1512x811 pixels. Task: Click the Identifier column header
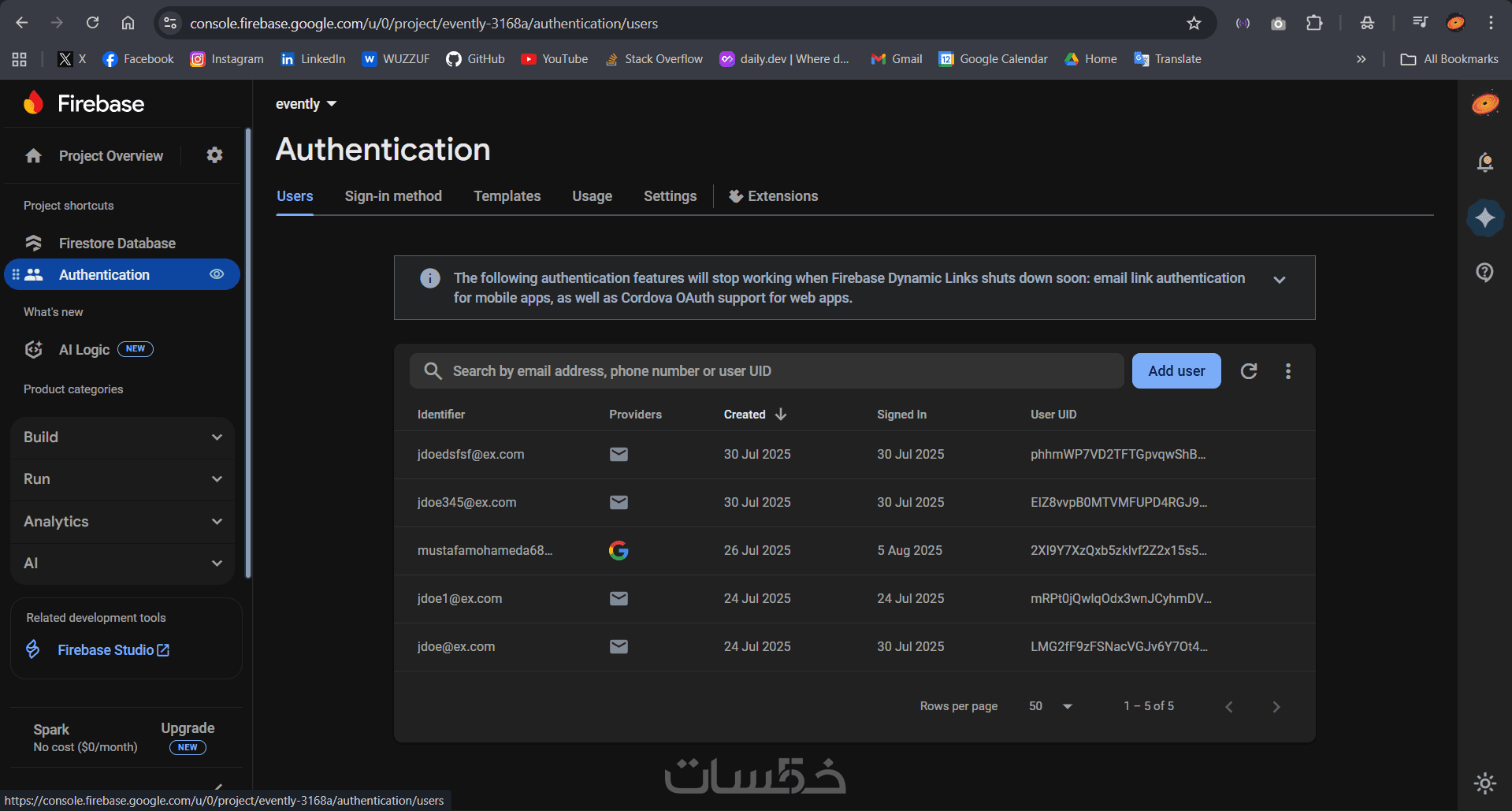pyautogui.click(x=441, y=415)
